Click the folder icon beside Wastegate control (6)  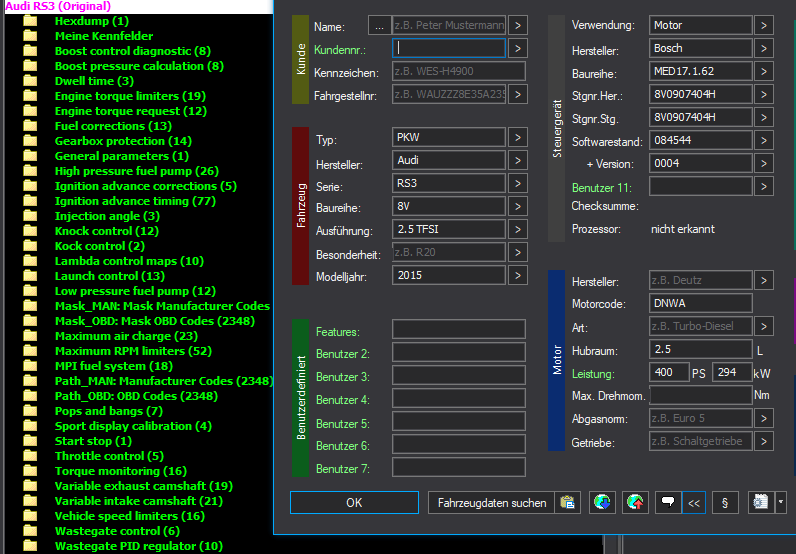30,531
